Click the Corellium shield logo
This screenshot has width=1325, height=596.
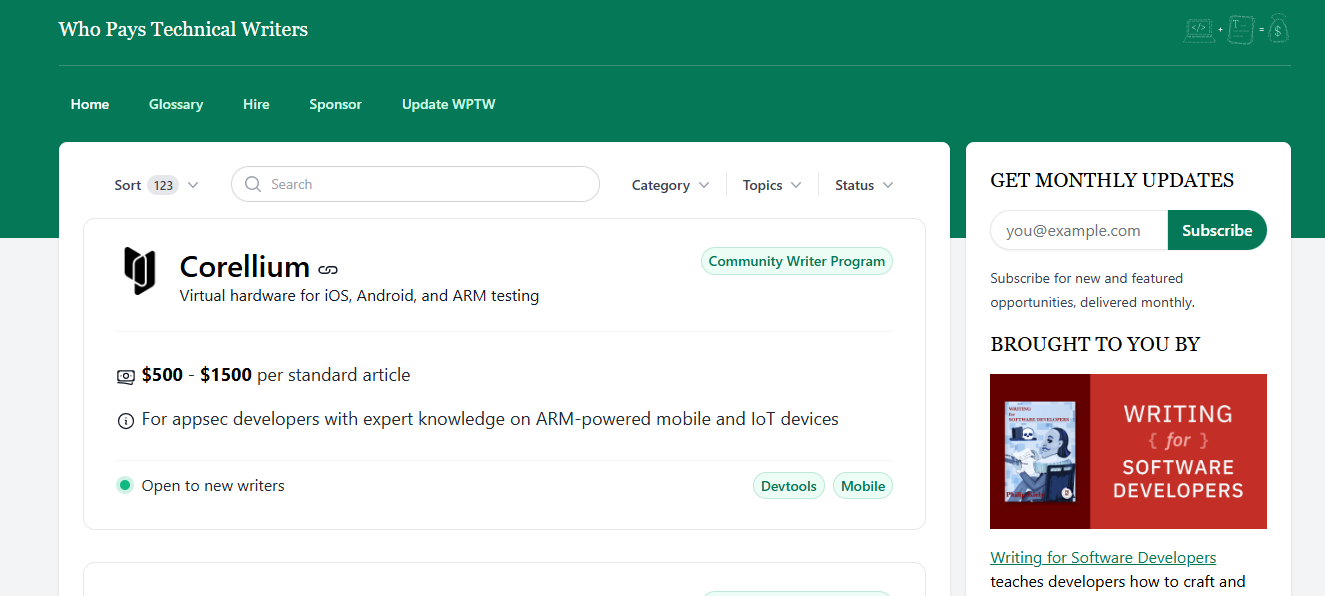point(140,271)
